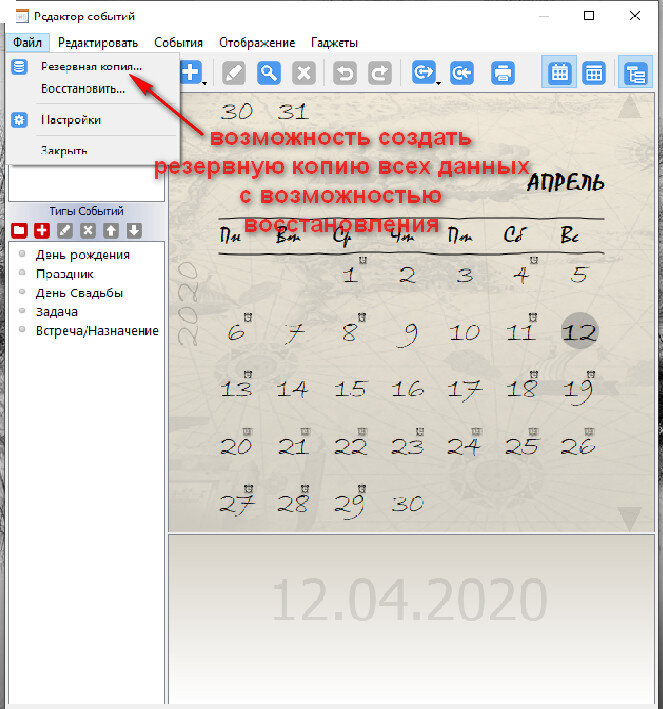
Task: Open the События menu
Action: coord(178,43)
